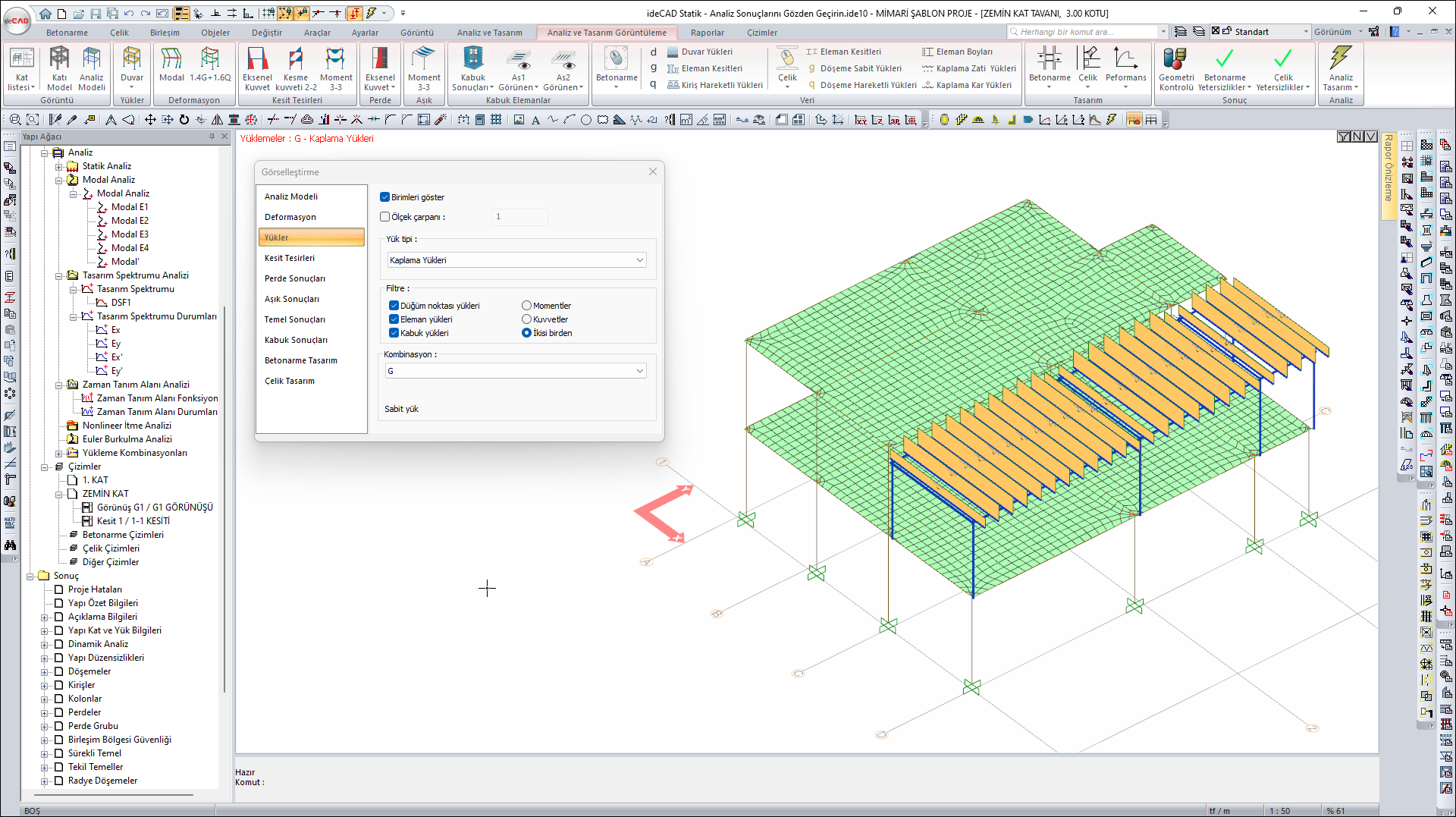Expand the Döşemeler tree node
Viewport: 1456px width, 817px height.
[x=45, y=672]
